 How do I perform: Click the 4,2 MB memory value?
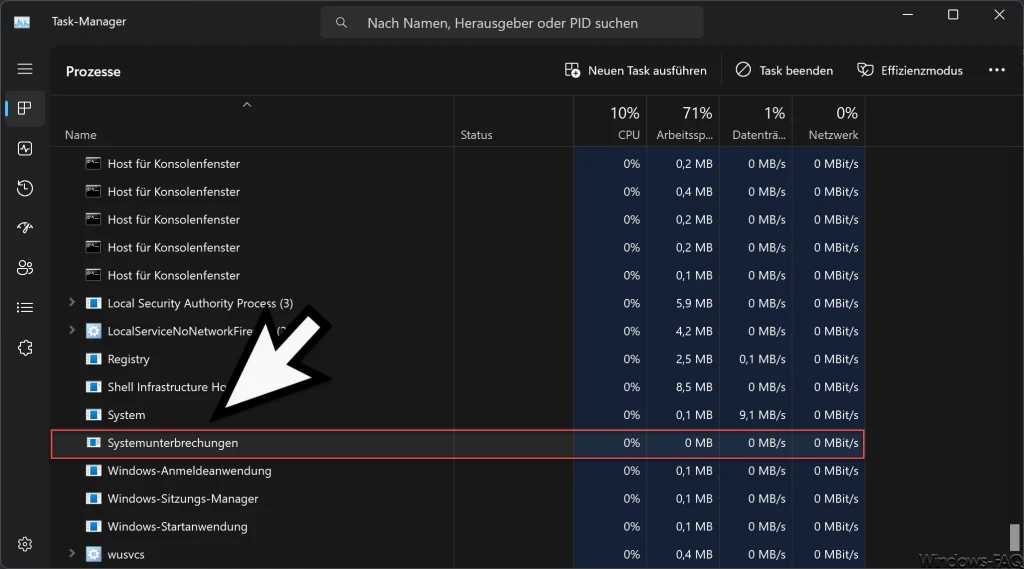[x=694, y=332]
